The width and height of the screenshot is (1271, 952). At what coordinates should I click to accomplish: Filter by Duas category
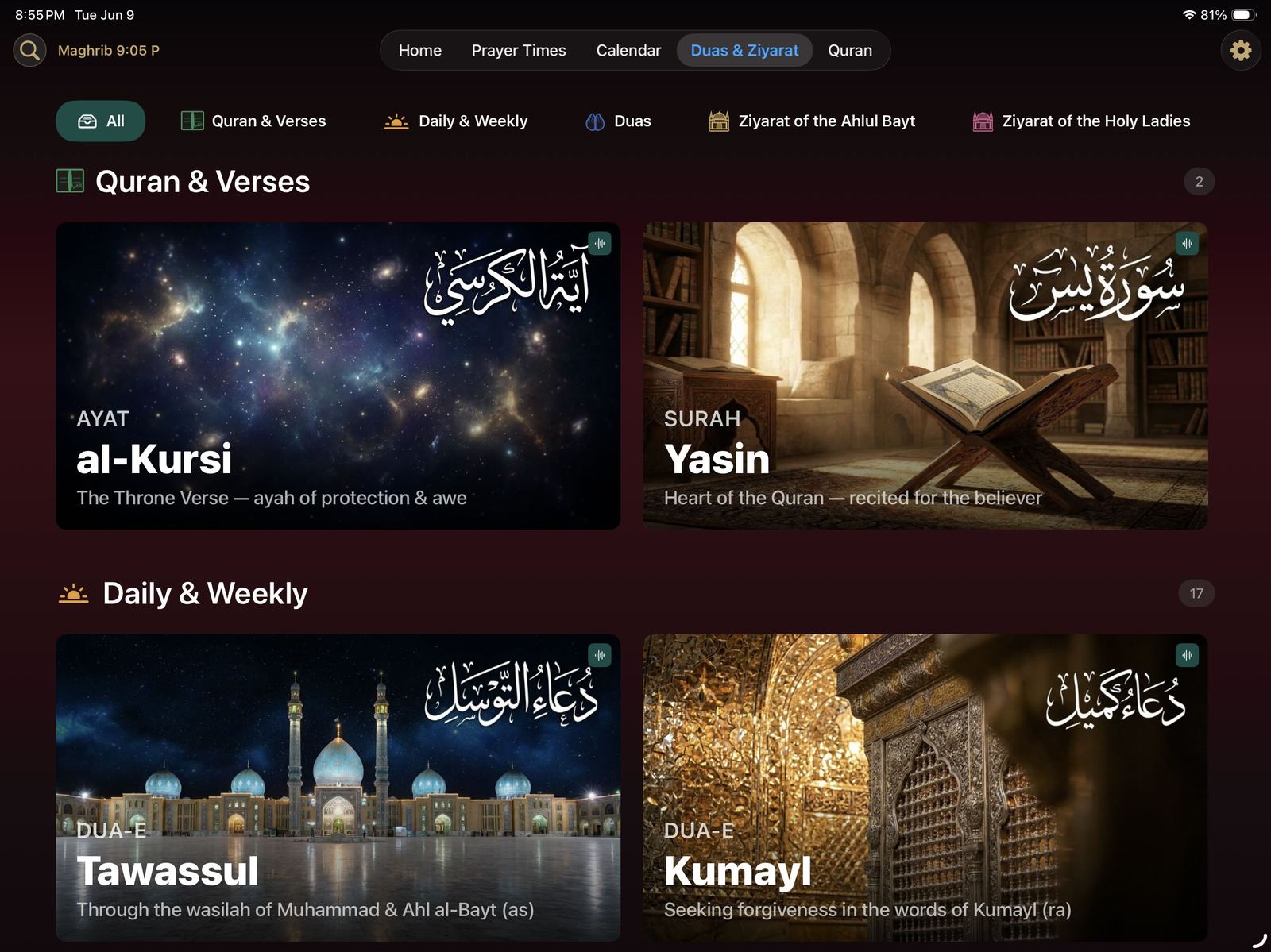618,121
